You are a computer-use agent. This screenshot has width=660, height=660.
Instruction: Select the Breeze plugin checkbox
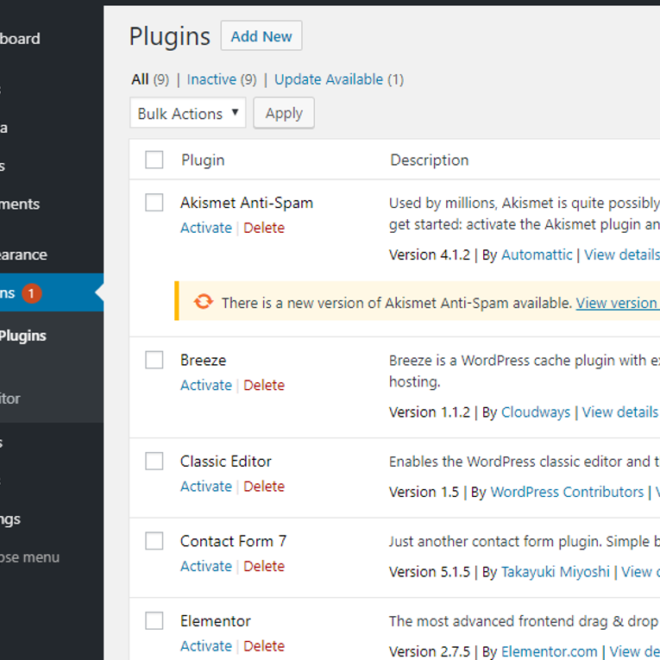(x=154, y=360)
